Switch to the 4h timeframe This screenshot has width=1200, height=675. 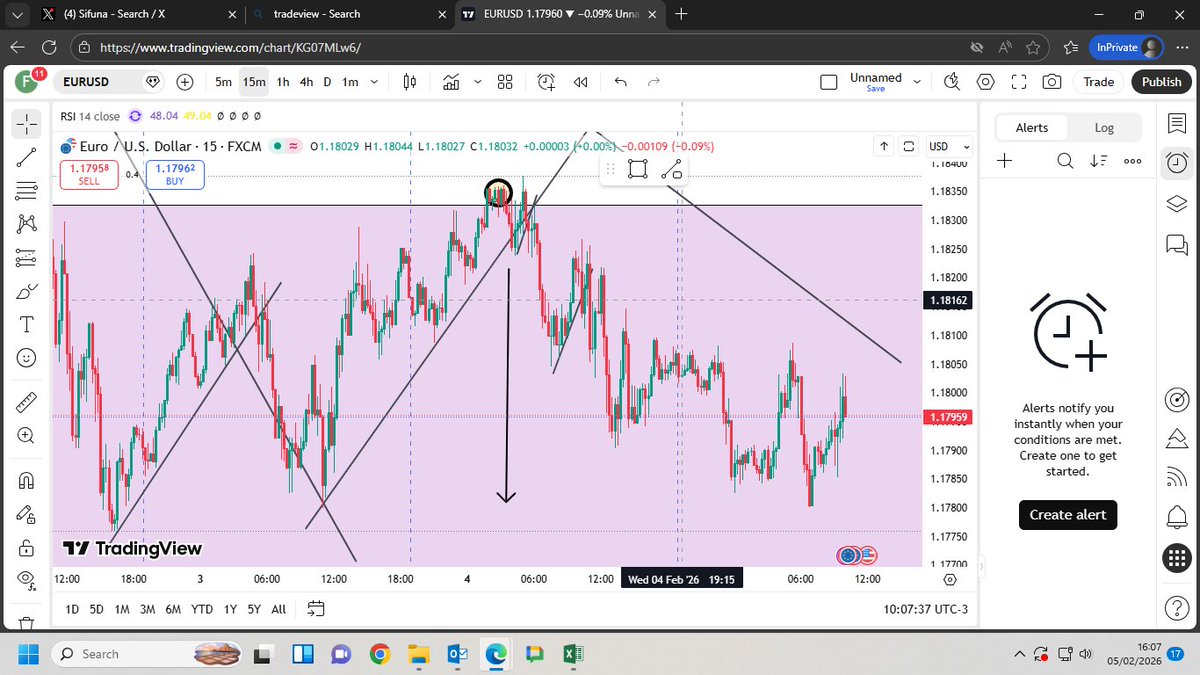306,82
